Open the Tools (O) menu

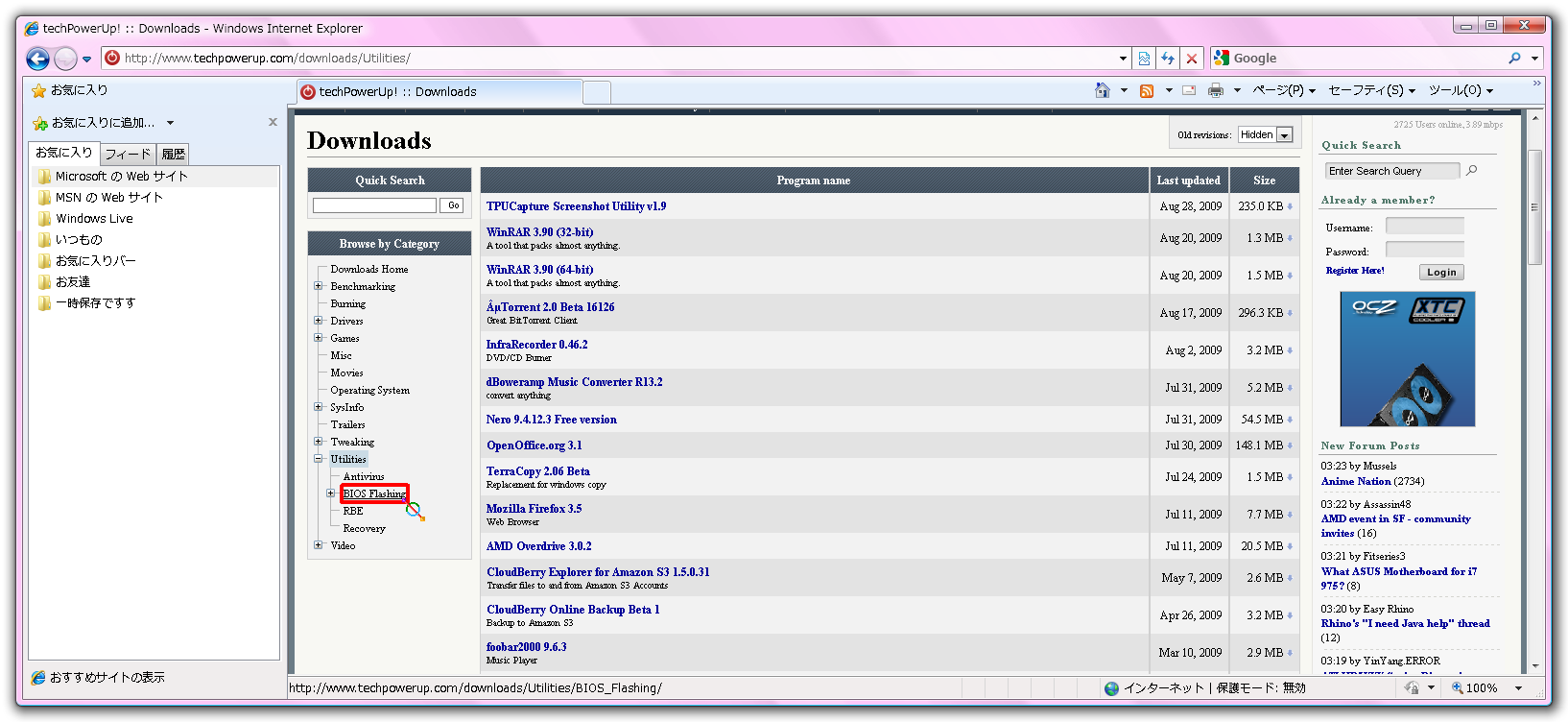click(x=1461, y=90)
